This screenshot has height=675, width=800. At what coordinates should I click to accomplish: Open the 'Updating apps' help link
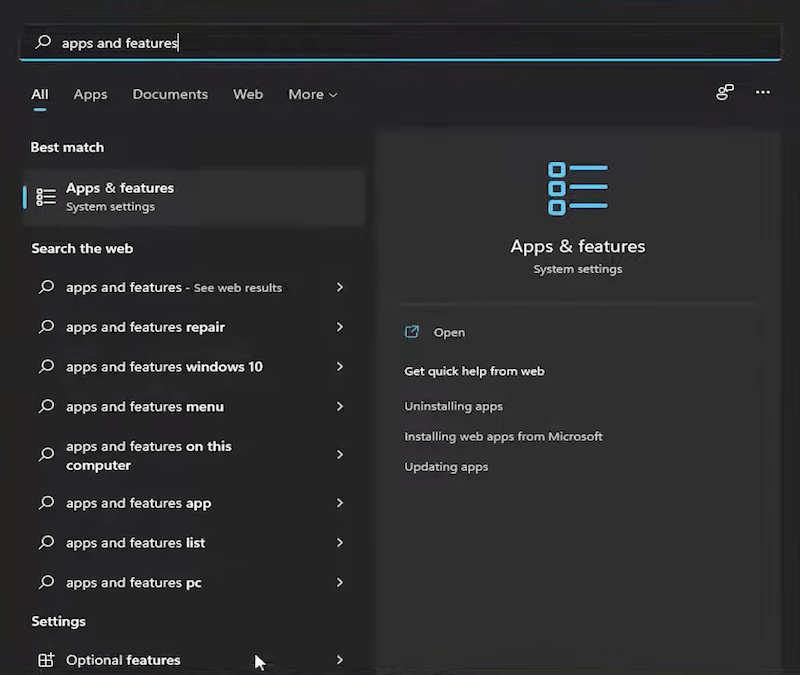click(446, 467)
